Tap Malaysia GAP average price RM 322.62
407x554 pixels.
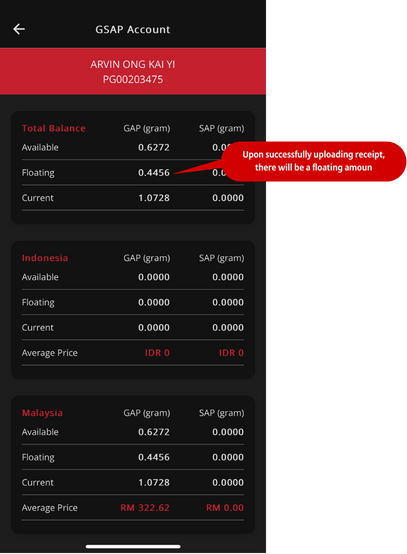click(x=145, y=508)
